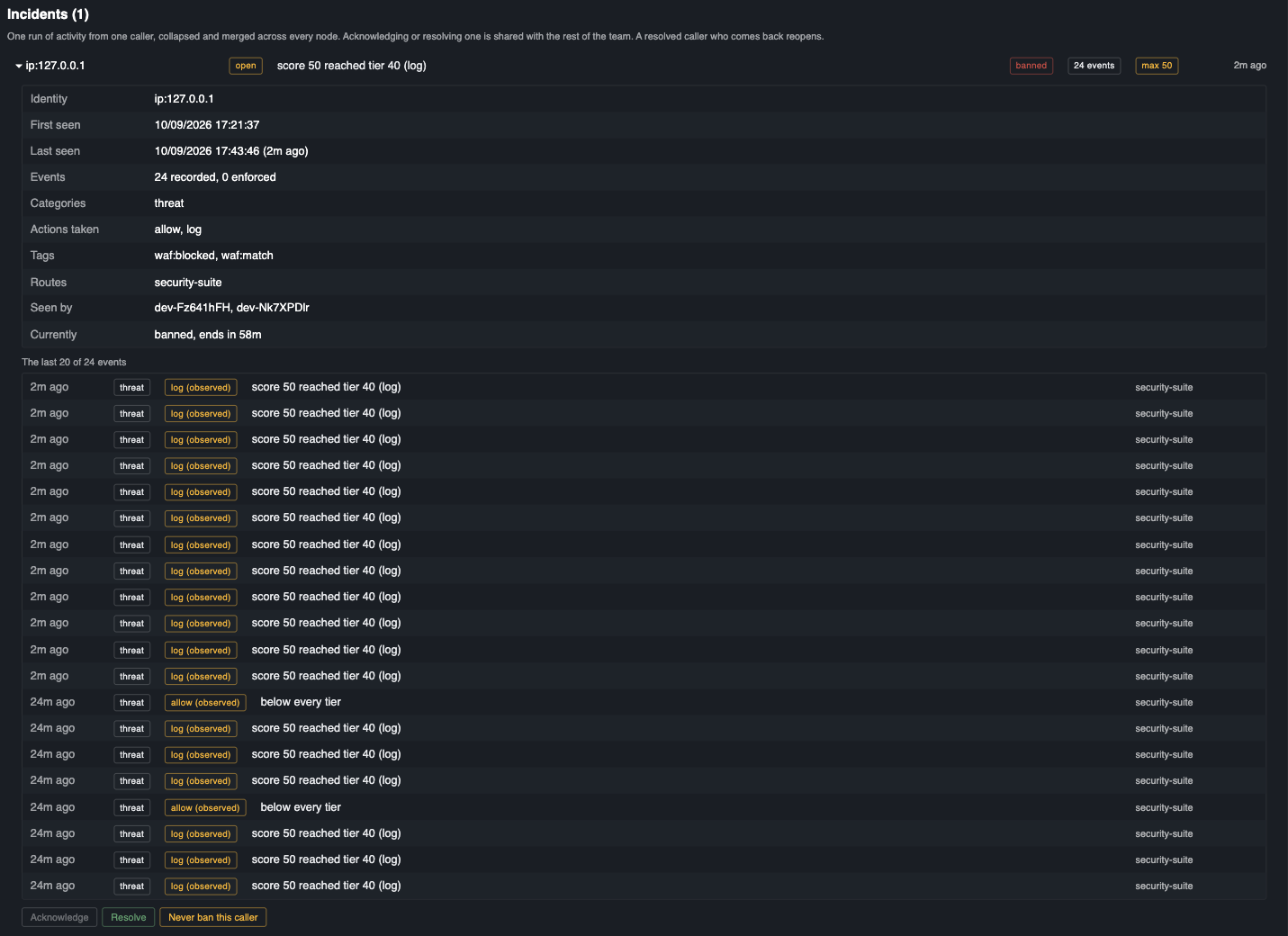Click the '2m ago' timestamp in incident header
Screen dimensions: 1288x936
pos(1250,66)
